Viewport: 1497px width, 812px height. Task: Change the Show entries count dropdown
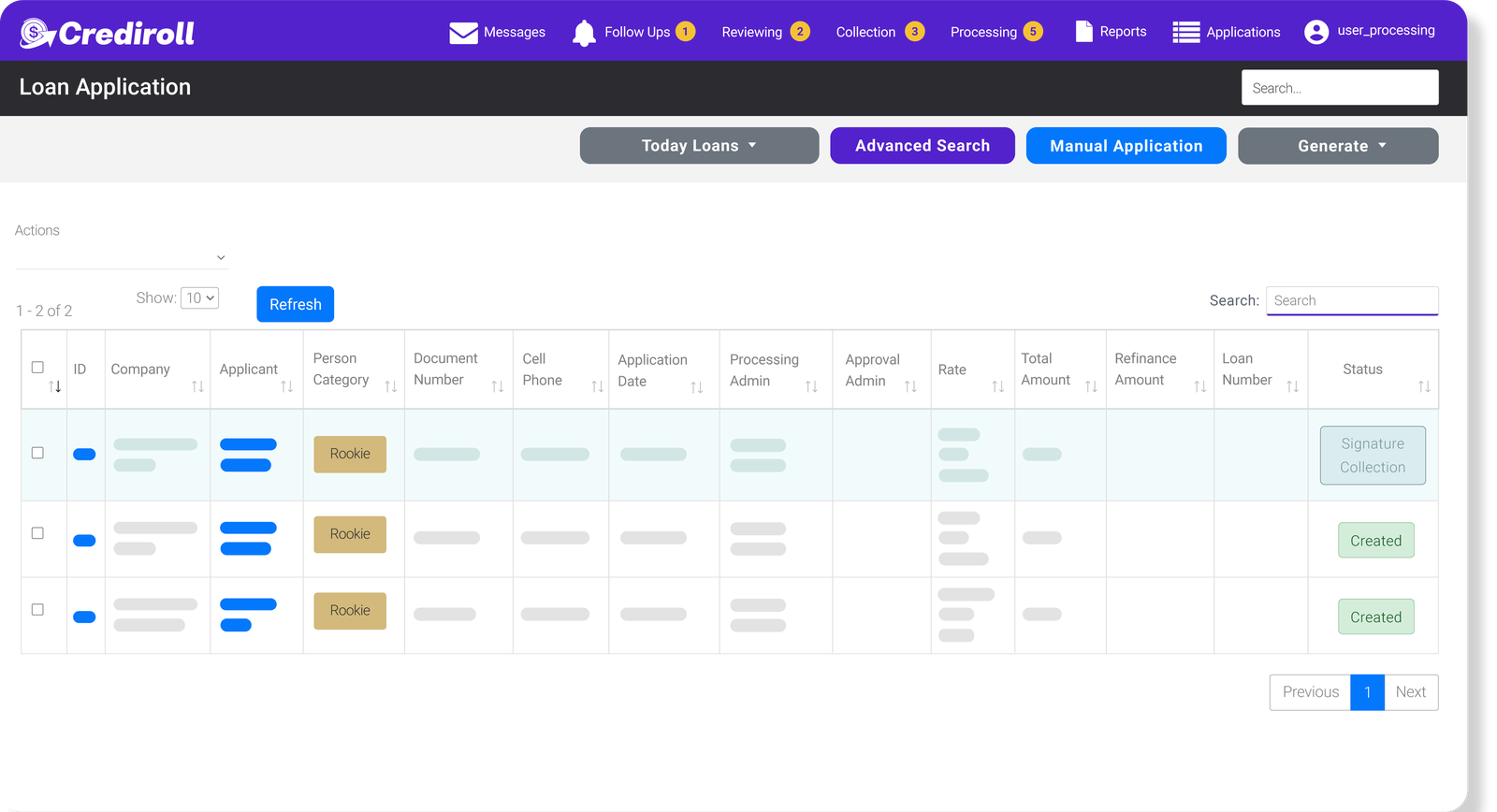200,297
